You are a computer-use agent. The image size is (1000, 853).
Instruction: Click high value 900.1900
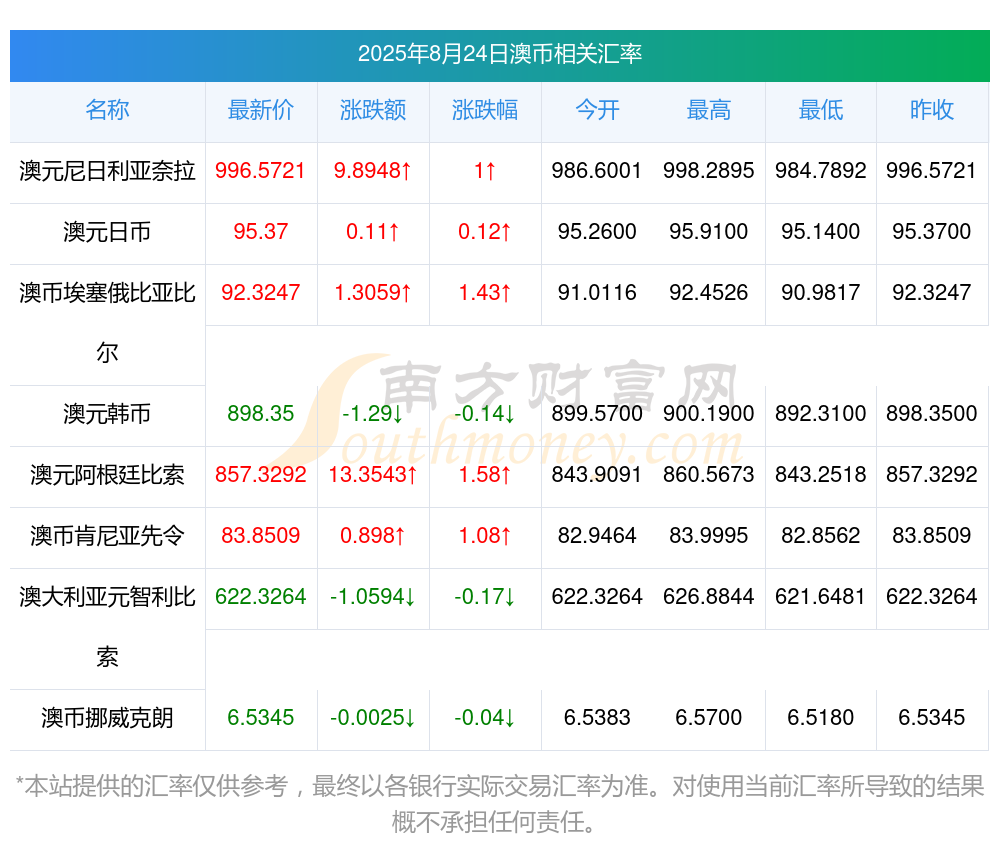pos(709,414)
